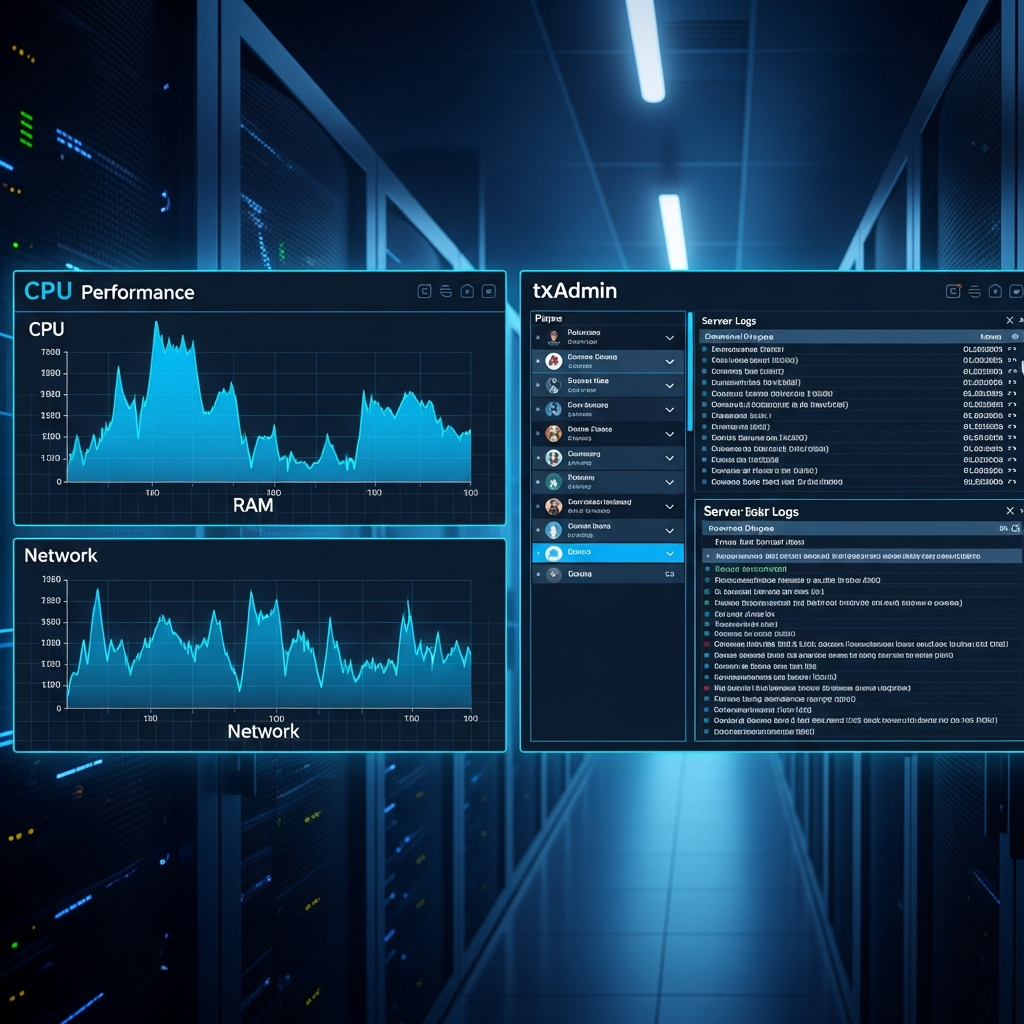Expand the bearded avatar player's chevron

(x=669, y=507)
